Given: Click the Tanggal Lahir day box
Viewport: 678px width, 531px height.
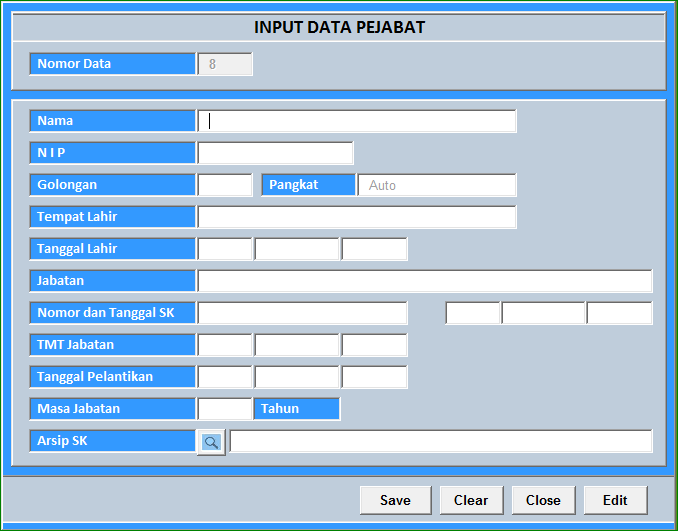Looking at the screenshot, I should click(225, 249).
